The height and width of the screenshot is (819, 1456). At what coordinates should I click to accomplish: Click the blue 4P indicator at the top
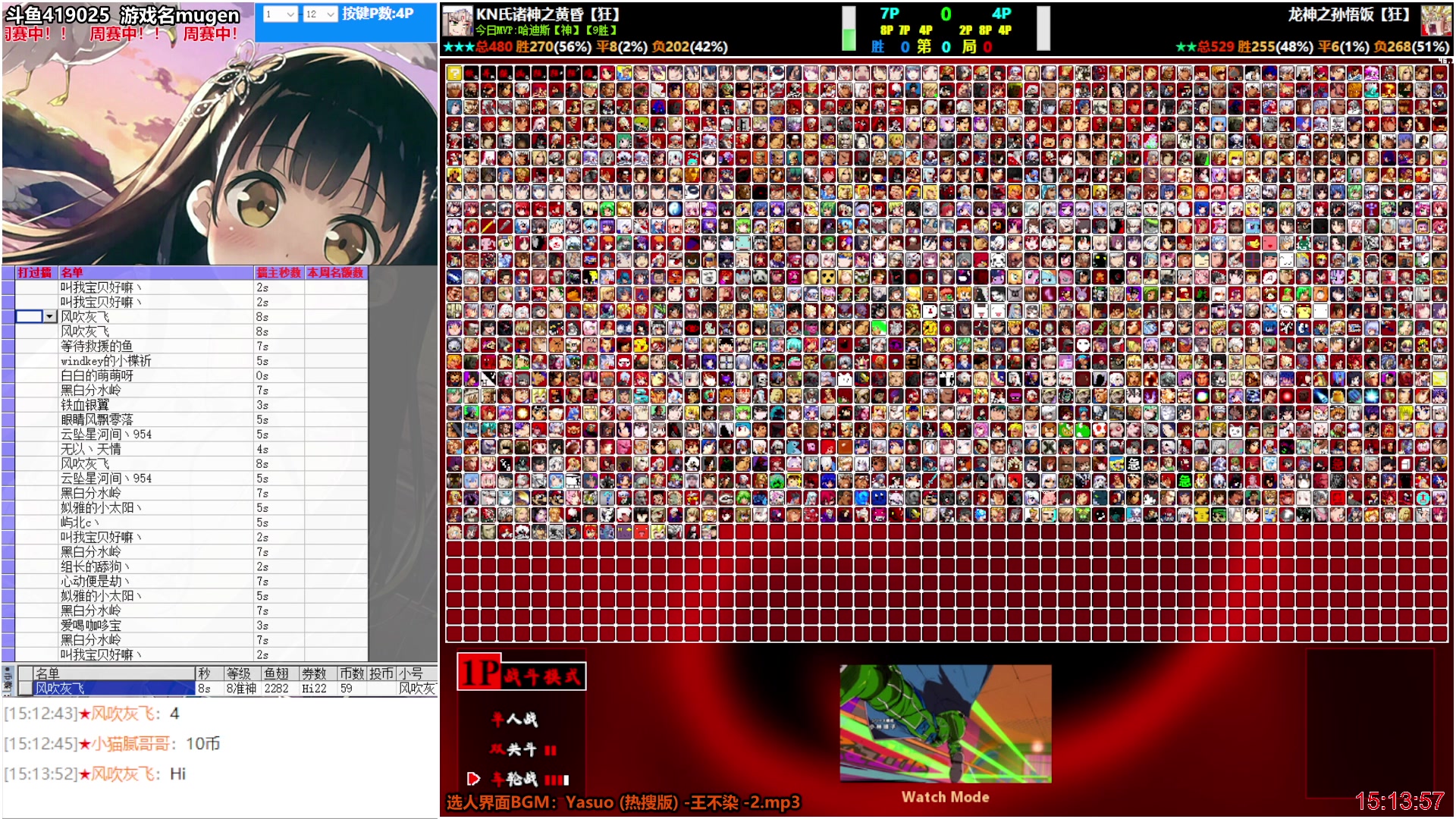[x=1001, y=14]
